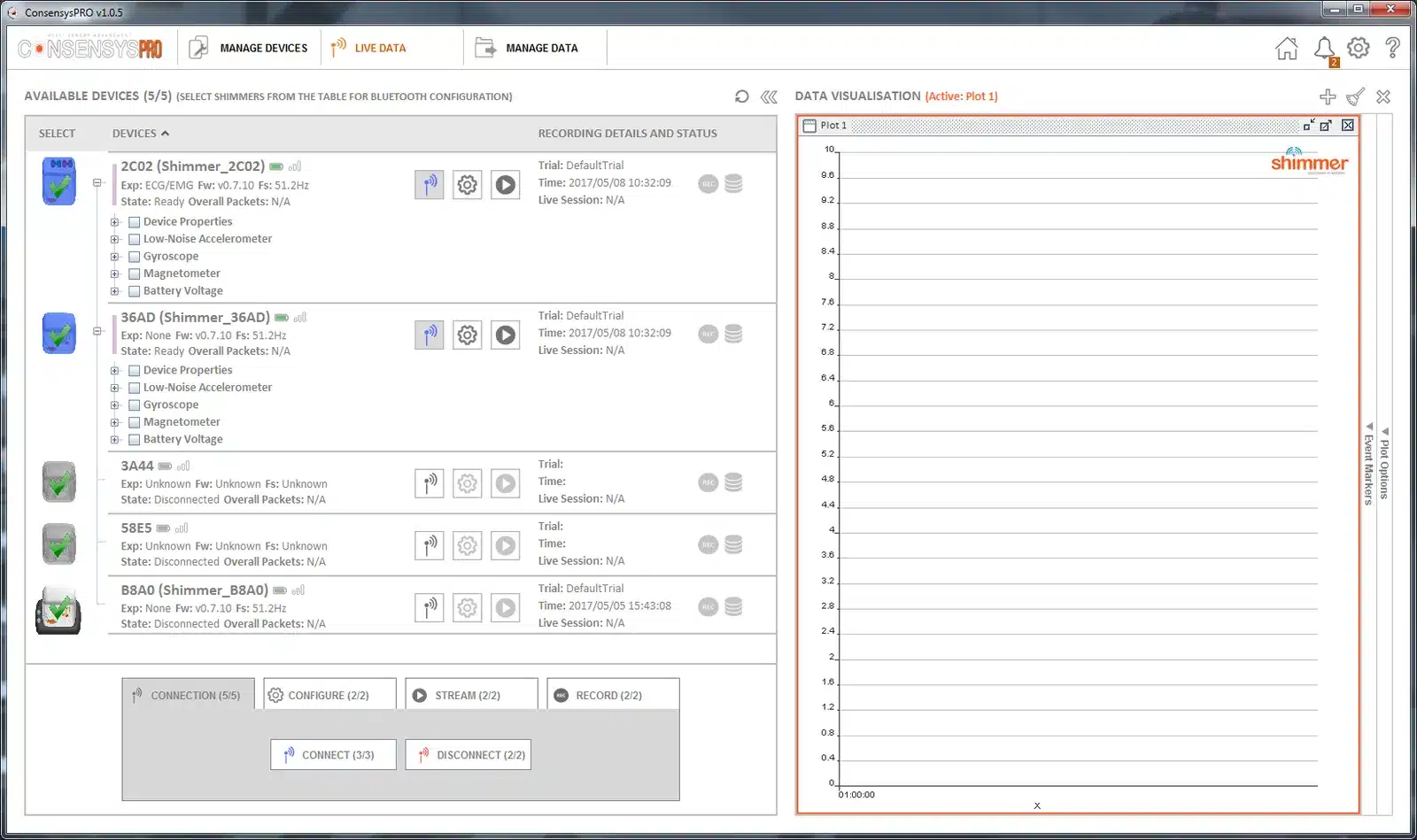
Task: Toggle selection of 2C02 device
Action: click(59, 181)
